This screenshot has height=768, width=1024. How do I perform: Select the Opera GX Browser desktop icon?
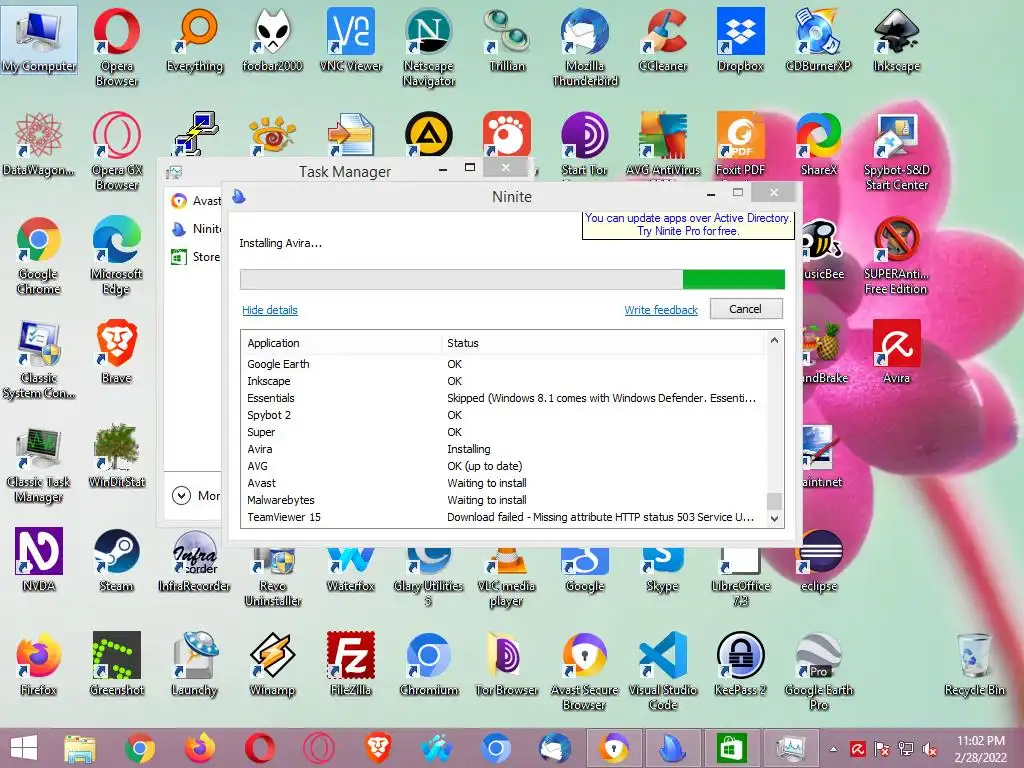point(116,150)
